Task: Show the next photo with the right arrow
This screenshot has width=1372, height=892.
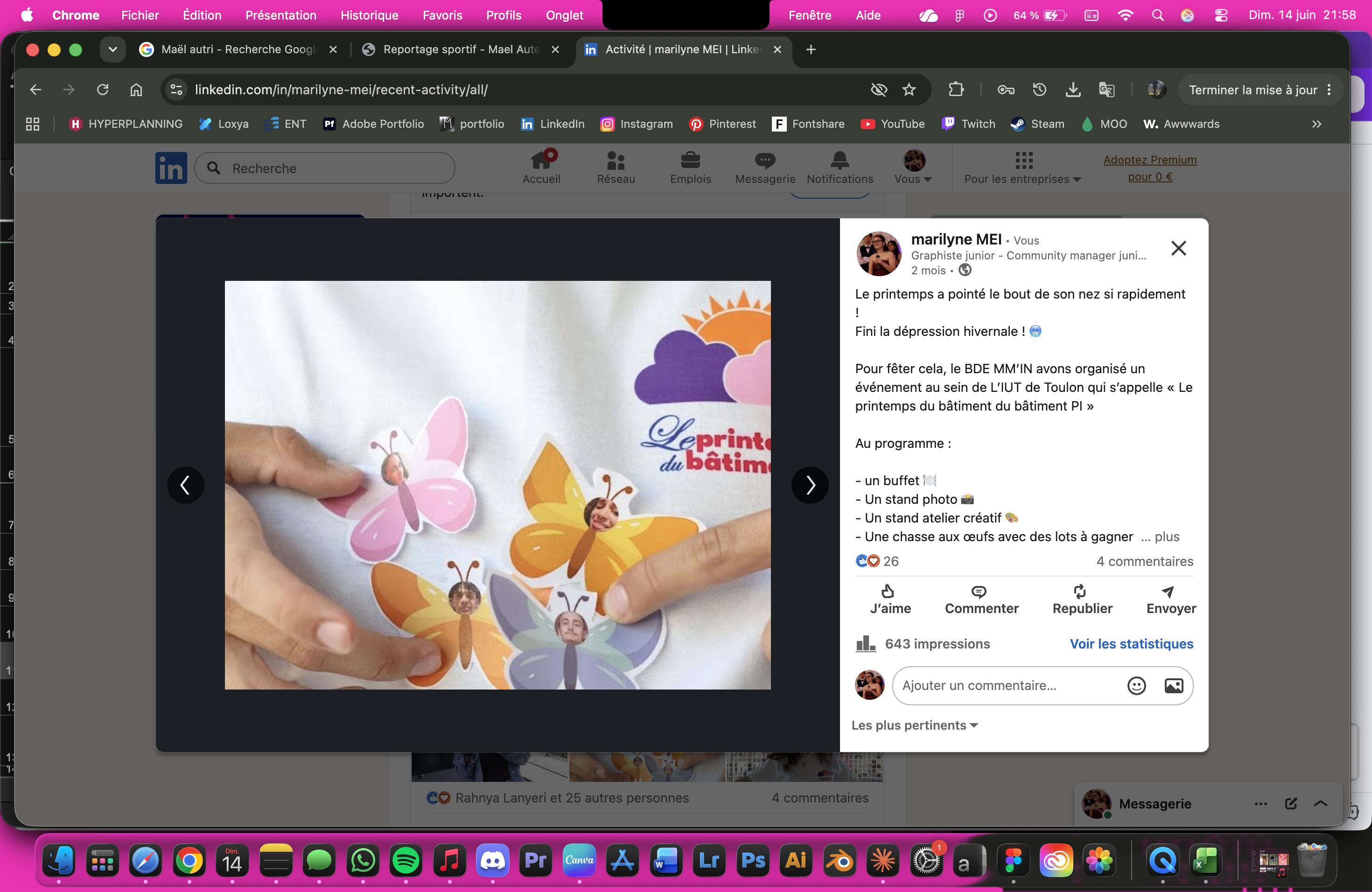Action: (809, 485)
